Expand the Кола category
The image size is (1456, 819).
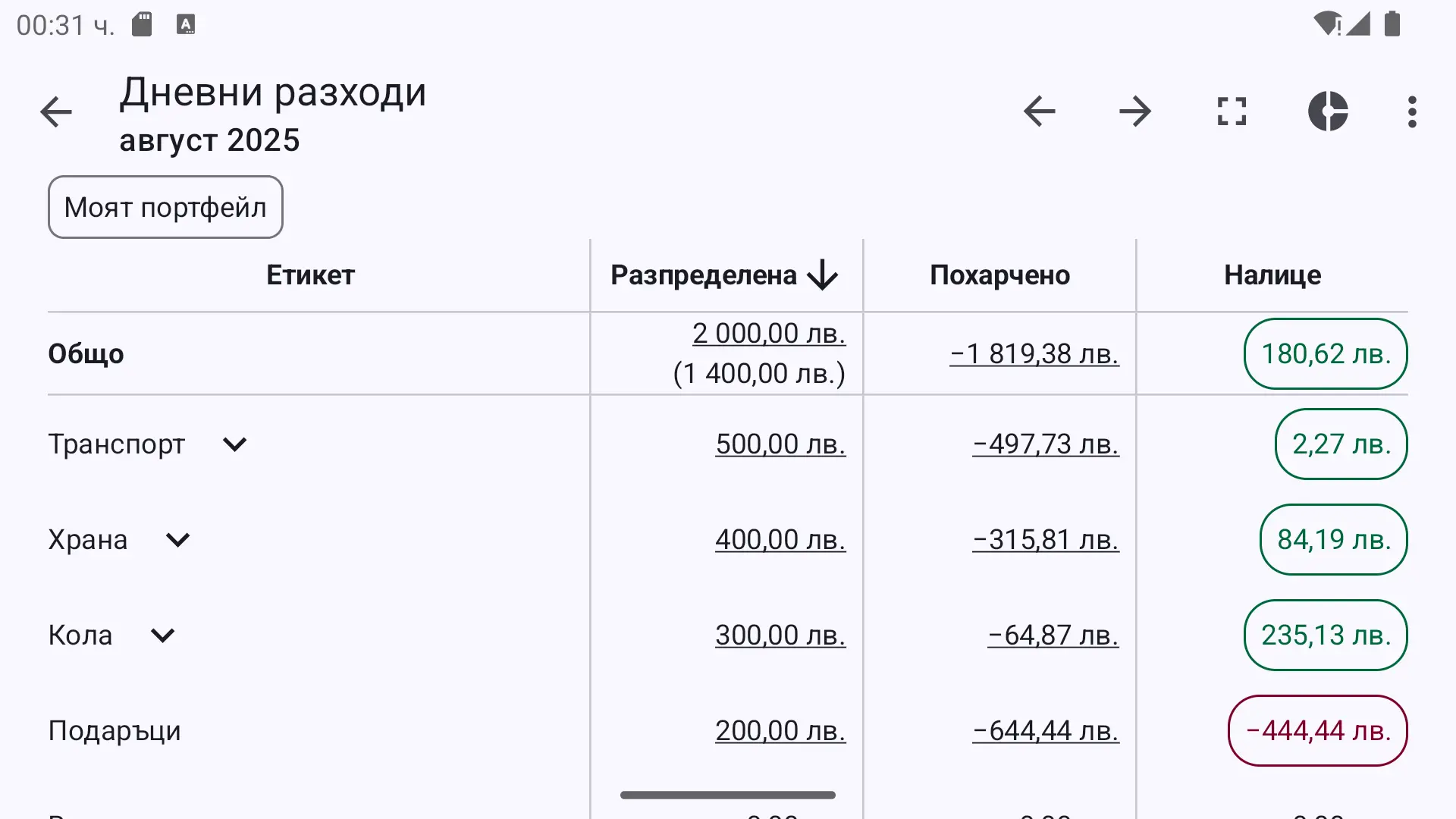163,635
